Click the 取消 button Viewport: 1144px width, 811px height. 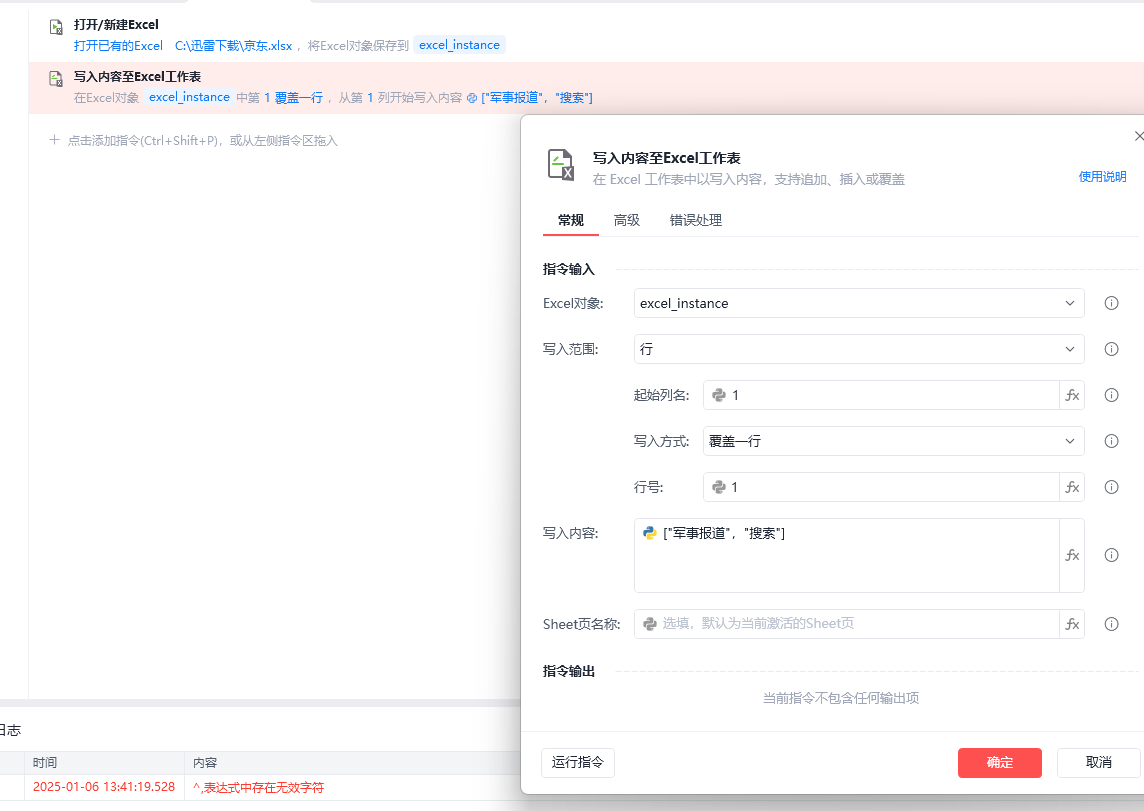click(x=1098, y=762)
